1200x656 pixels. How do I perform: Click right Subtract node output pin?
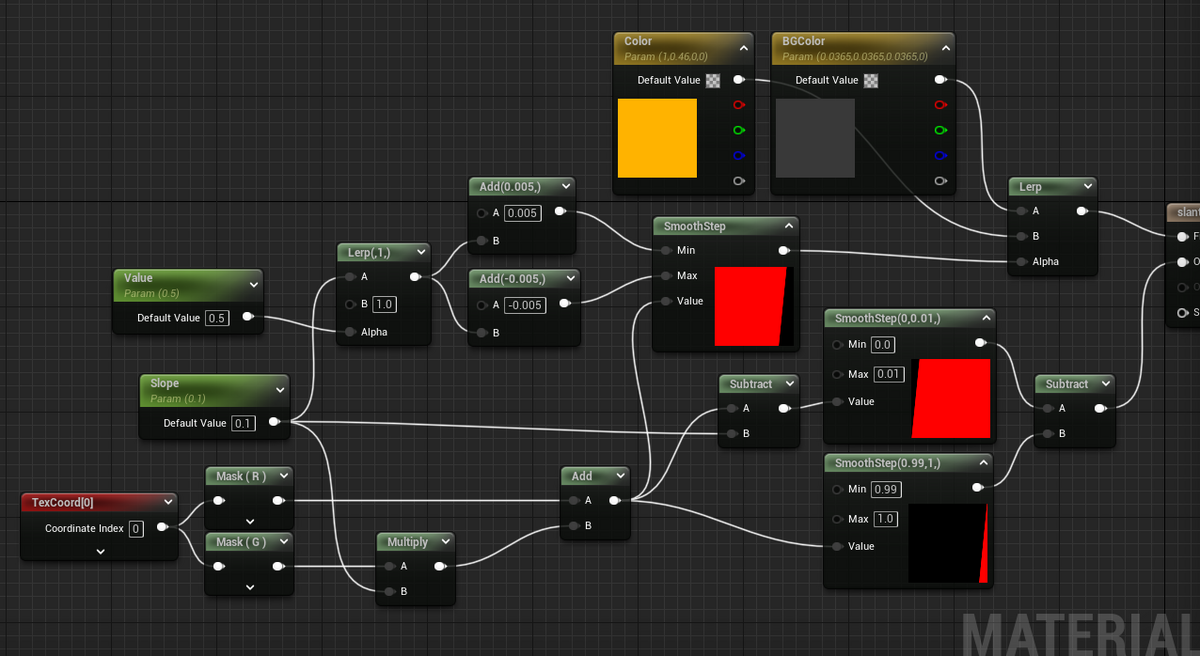[1100, 408]
